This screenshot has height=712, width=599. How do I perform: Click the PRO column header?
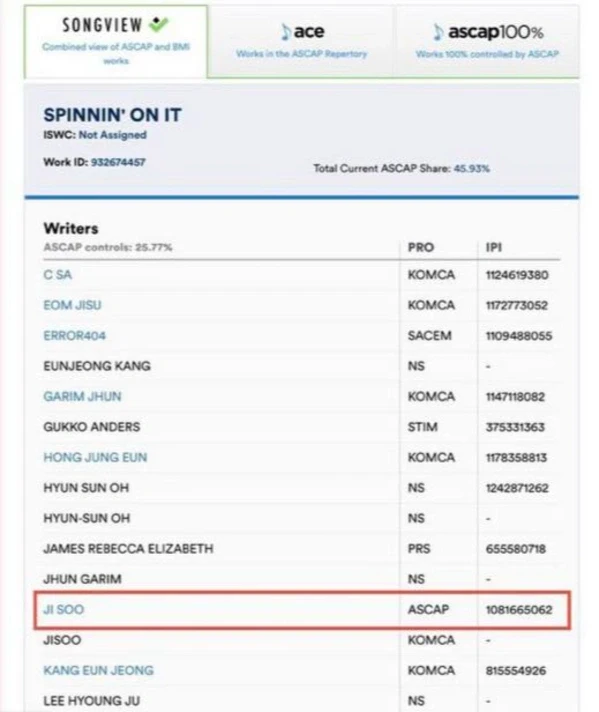point(421,247)
